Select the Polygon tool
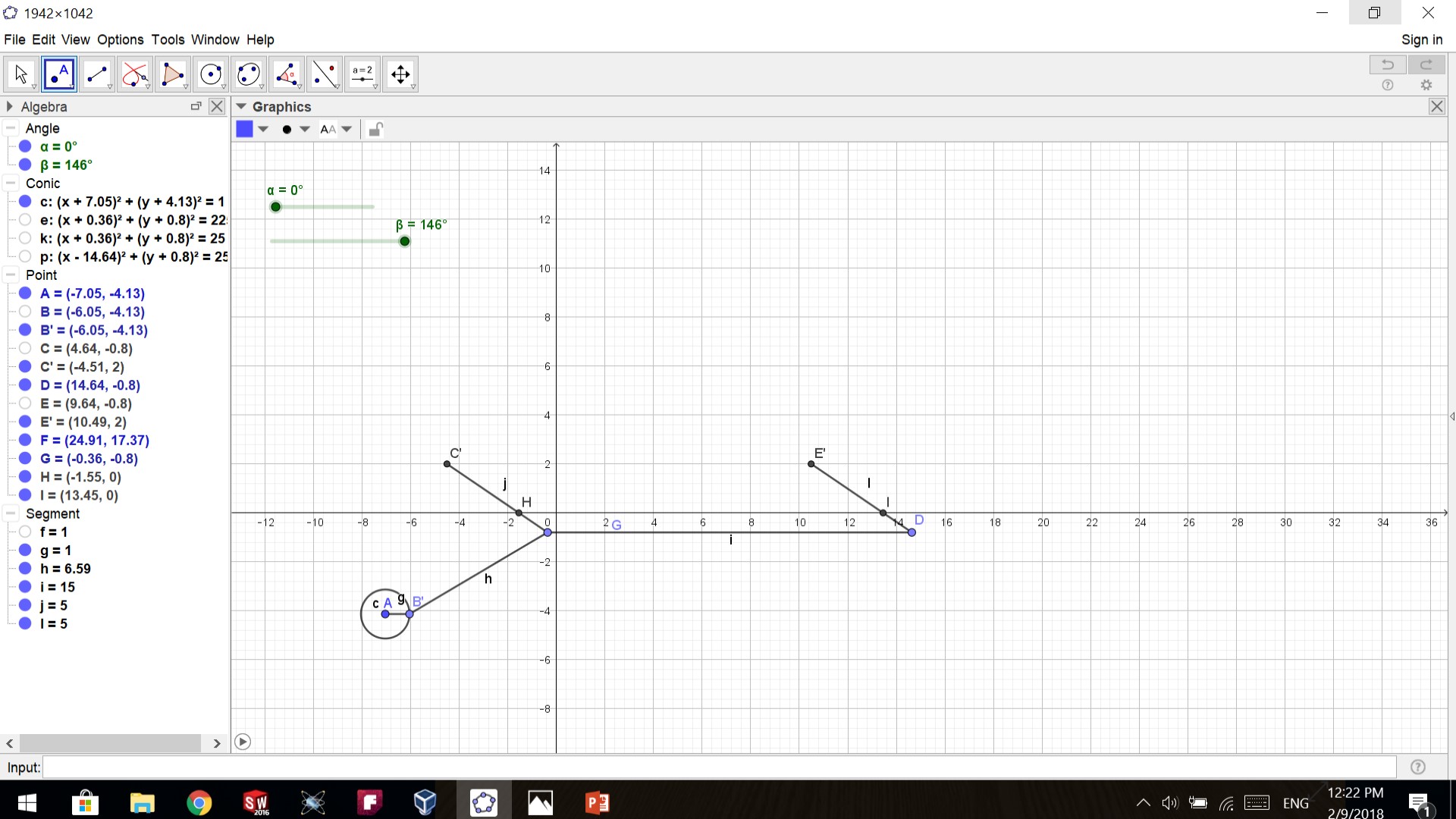1456x819 pixels. [x=173, y=74]
